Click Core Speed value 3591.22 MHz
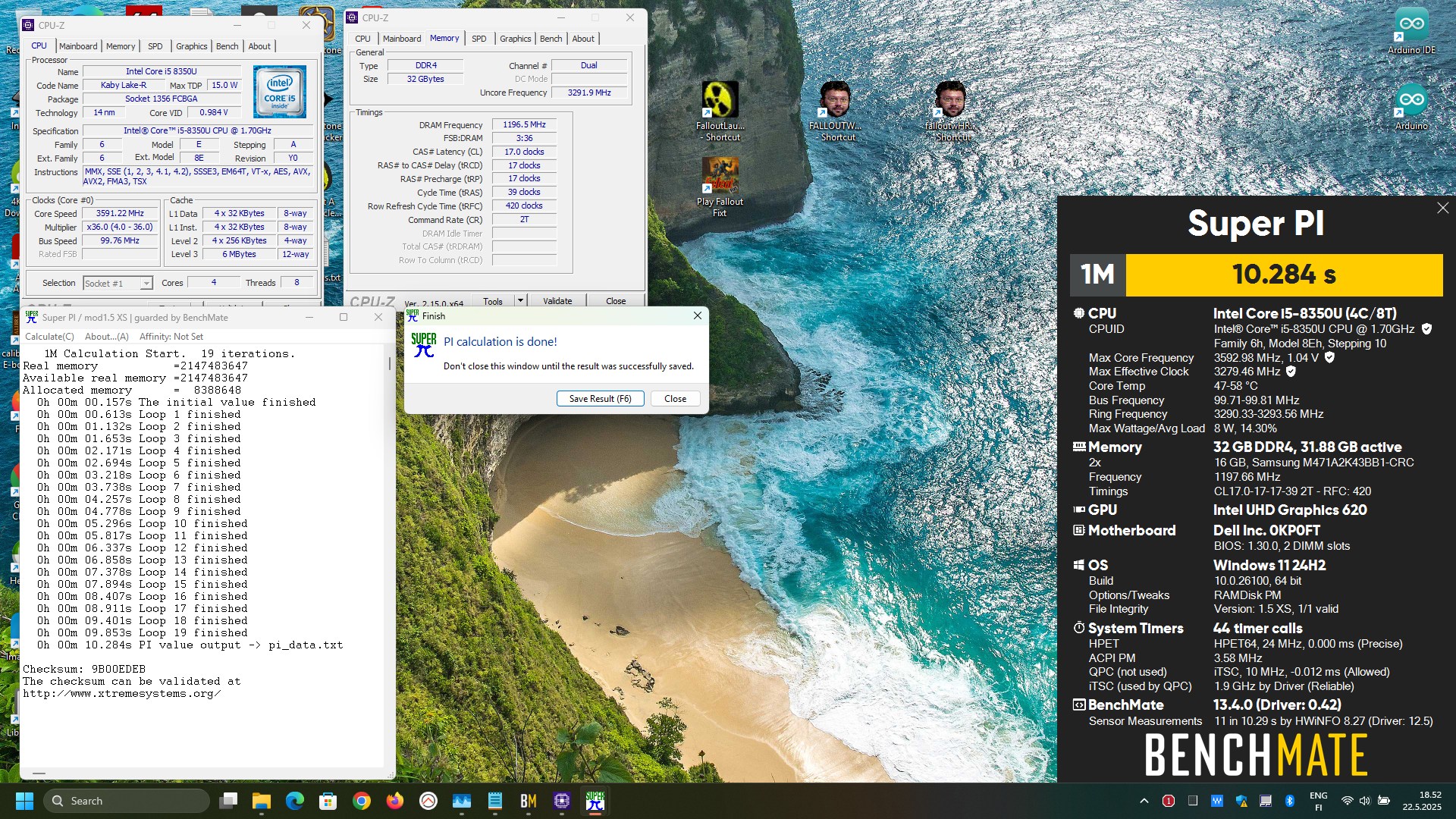The width and height of the screenshot is (1456, 819). pyautogui.click(x=120, y=214)
